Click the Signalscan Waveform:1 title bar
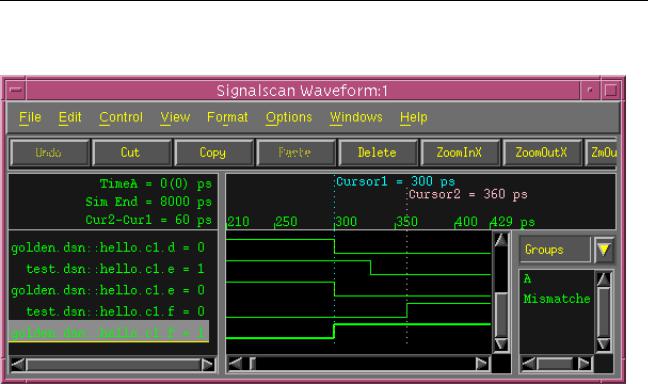 (x=303, y=91)
